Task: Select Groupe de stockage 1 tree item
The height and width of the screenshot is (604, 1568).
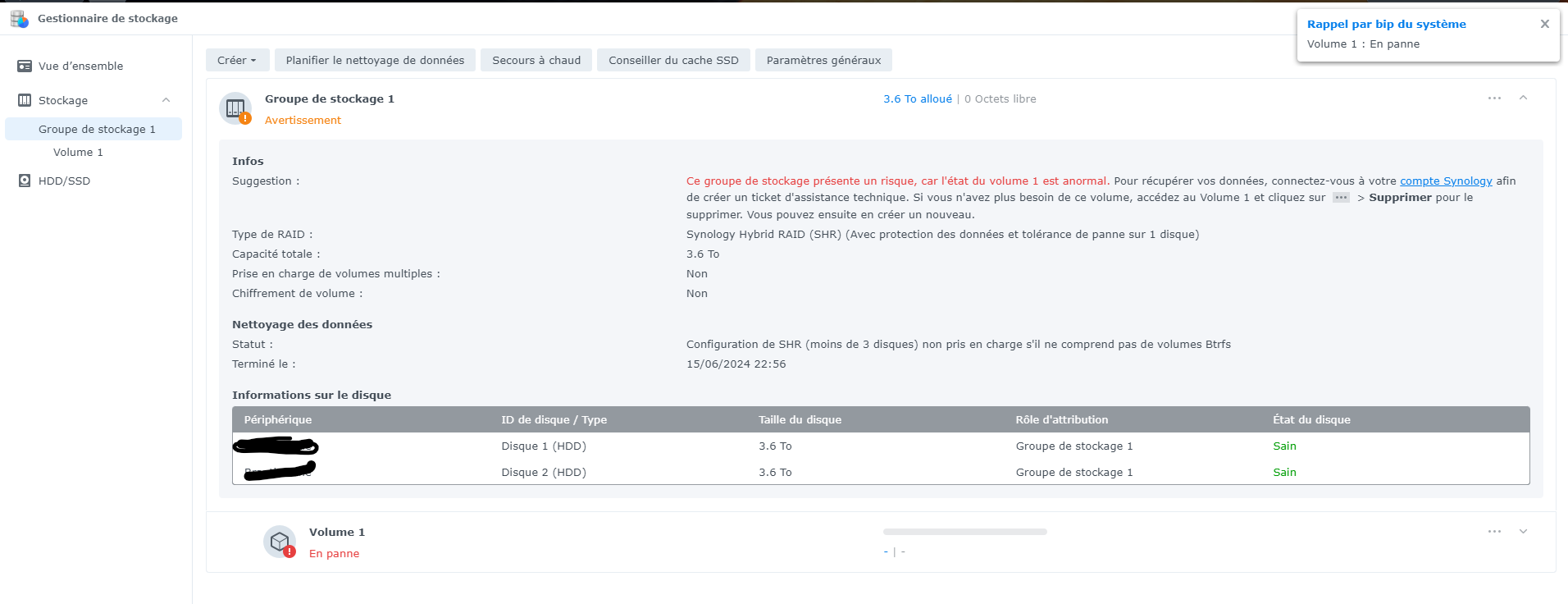Action: click(93, 129)
